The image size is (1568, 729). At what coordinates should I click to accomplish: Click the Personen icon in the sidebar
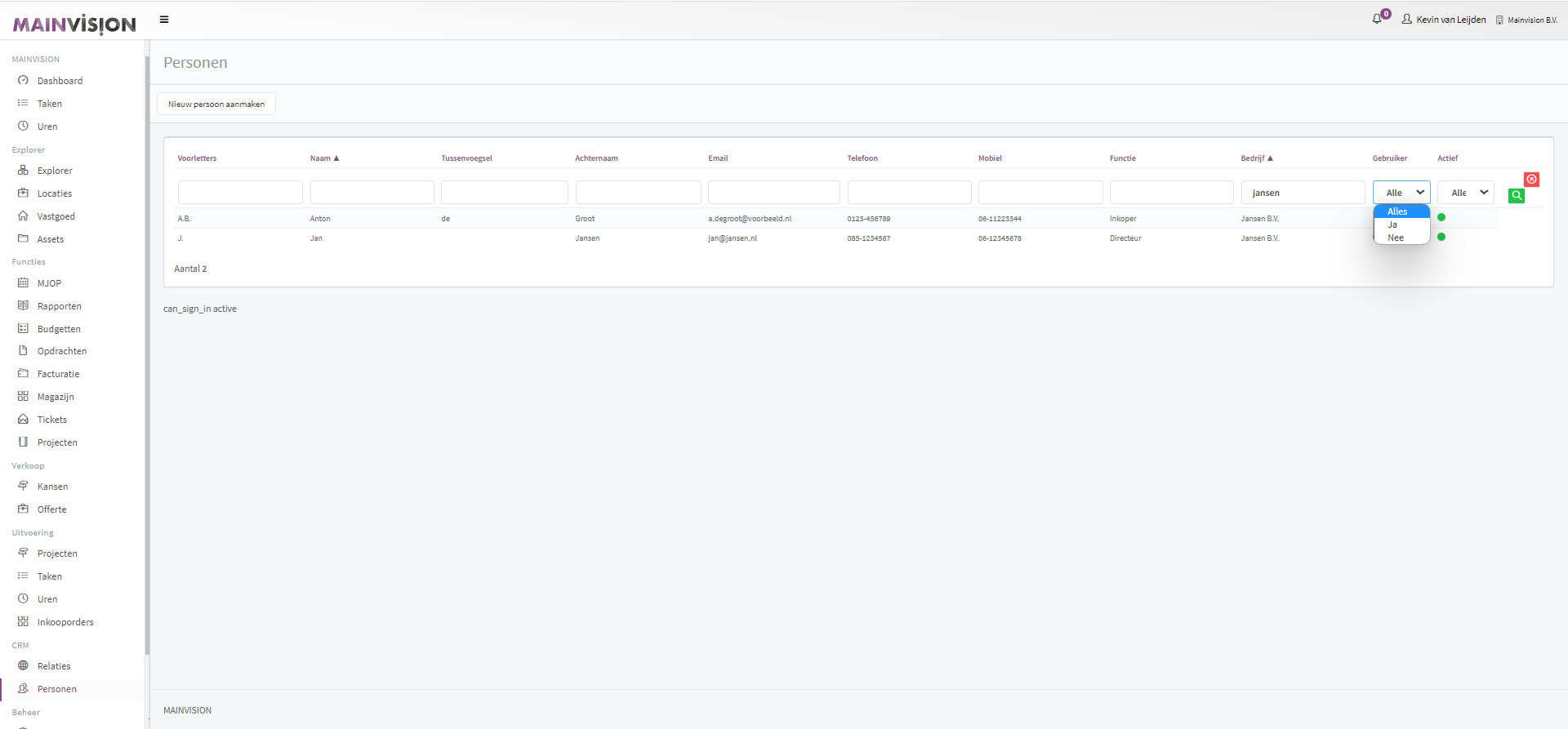click(x=23, y=689)
